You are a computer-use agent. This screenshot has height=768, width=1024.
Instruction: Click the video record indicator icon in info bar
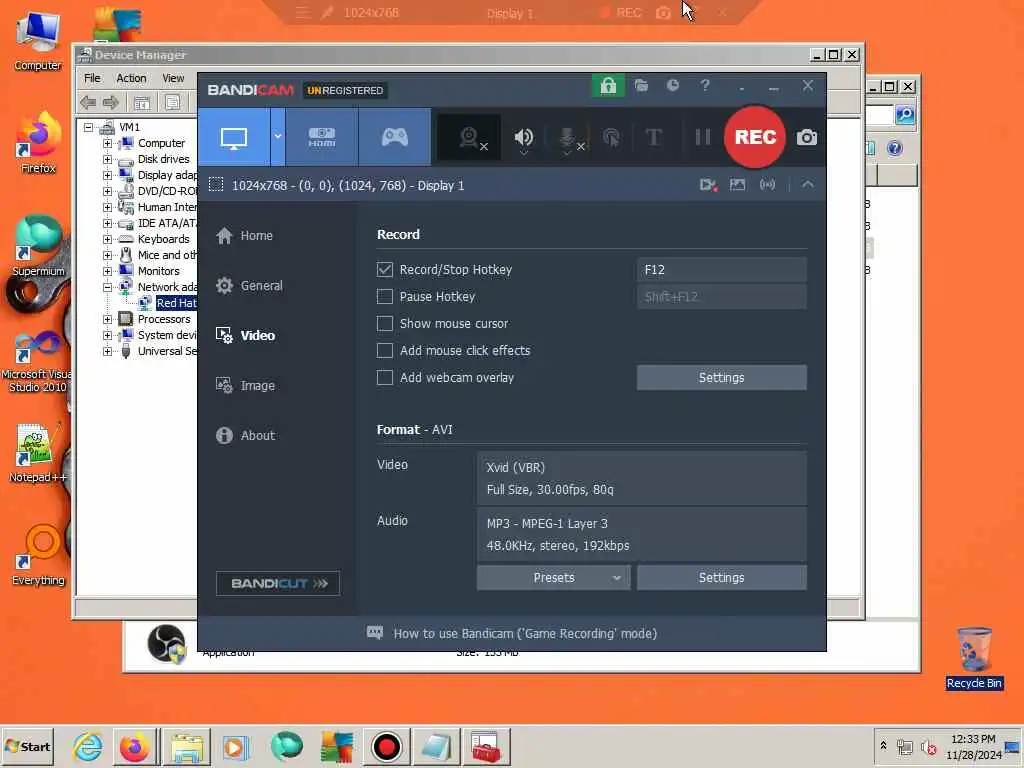[708, 185]
